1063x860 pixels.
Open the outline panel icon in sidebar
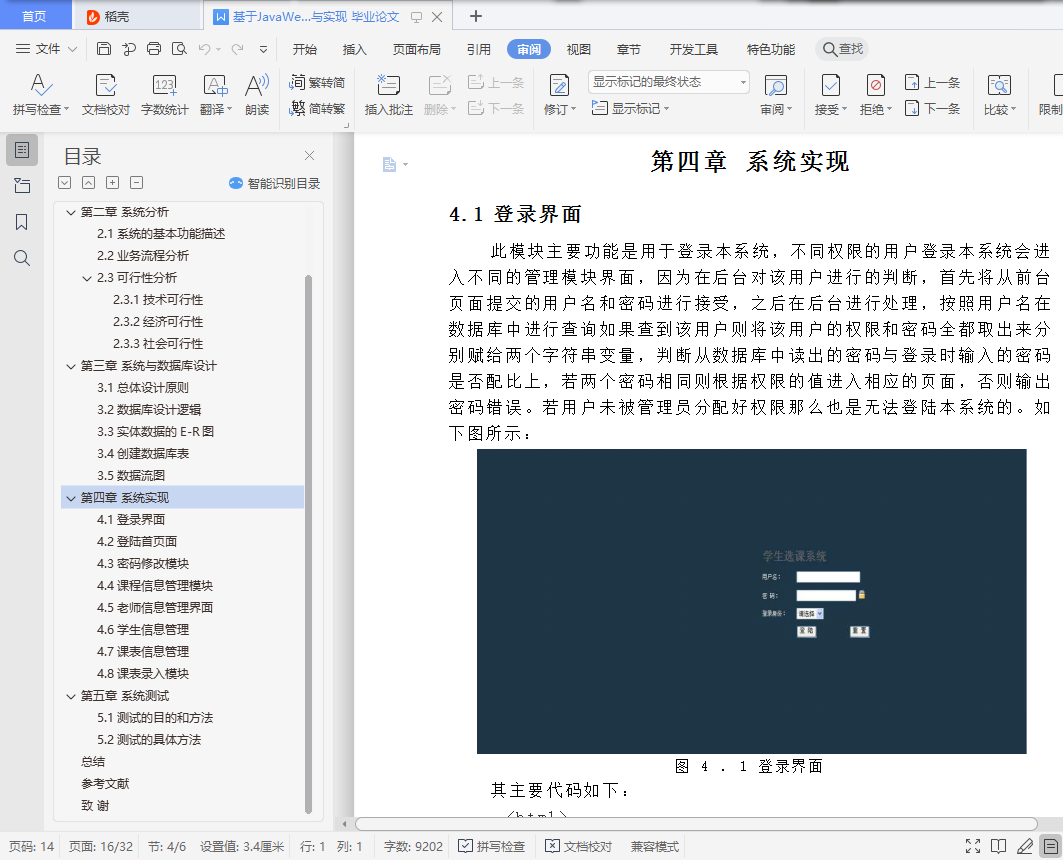pos(22,150)
